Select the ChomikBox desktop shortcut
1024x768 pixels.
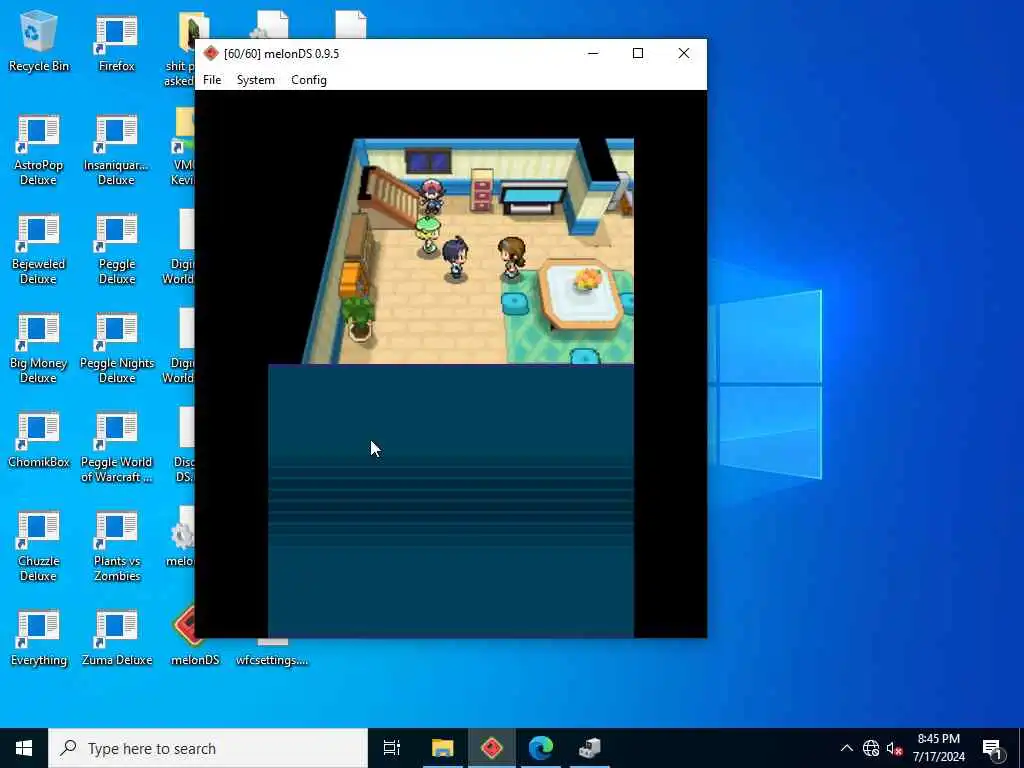tap(39, 440)
